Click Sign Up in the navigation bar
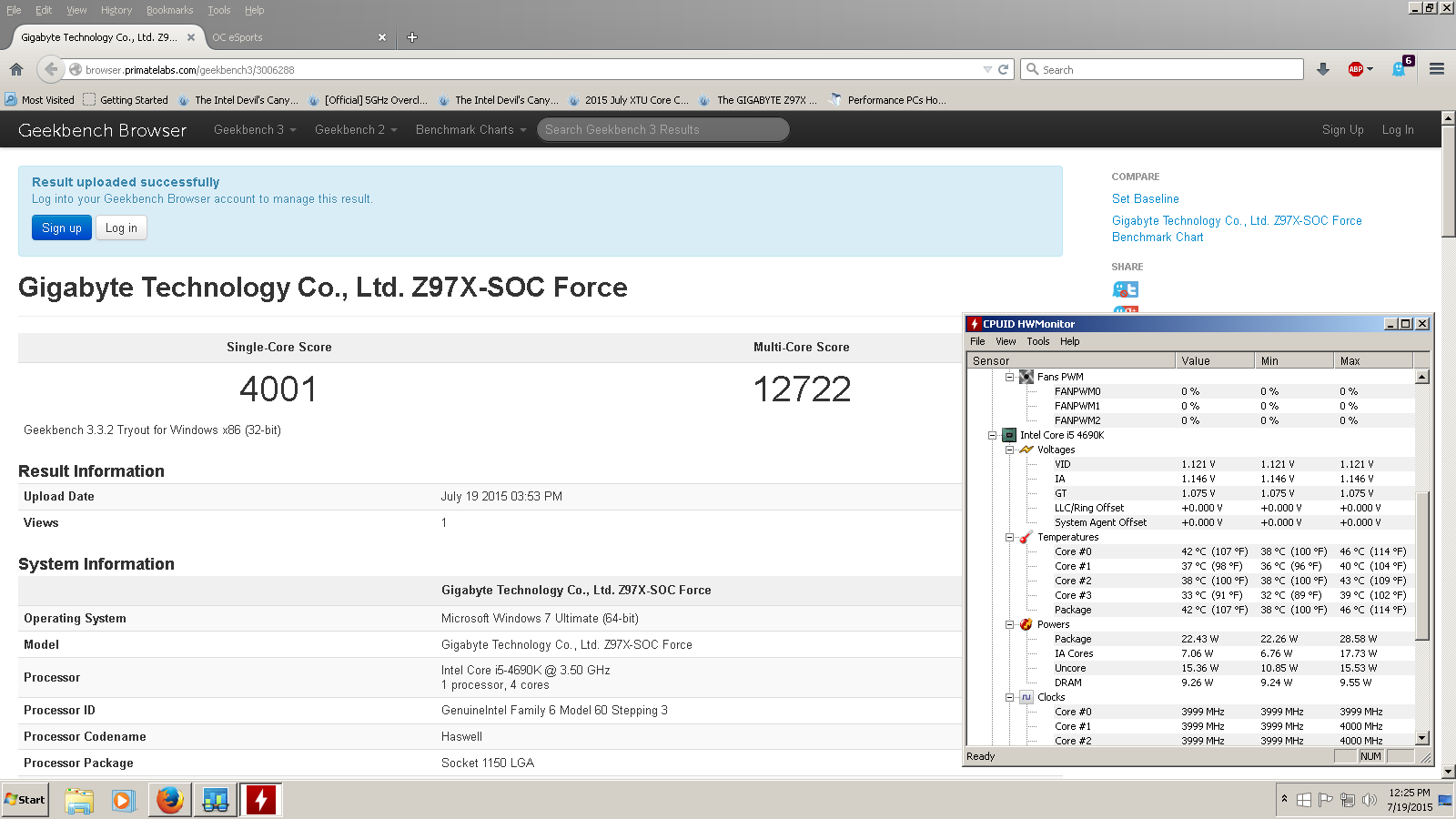The width and height of the screenshot is (1456, 819). [x=1342, y=130]
